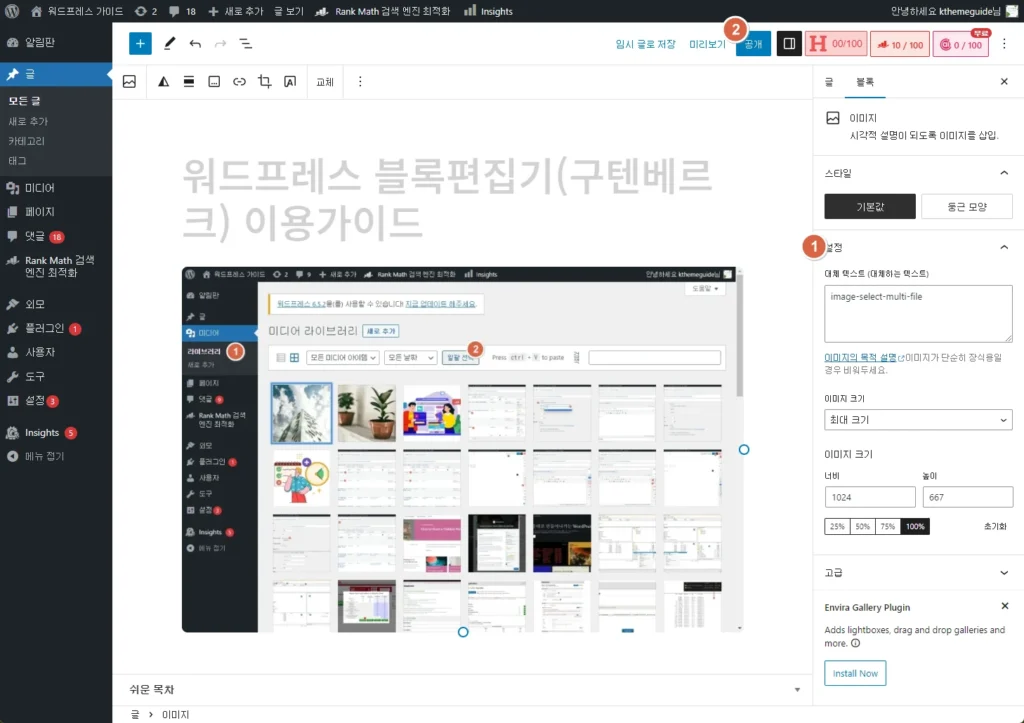Add caption icon in block toolbar

tap(214, 82)
